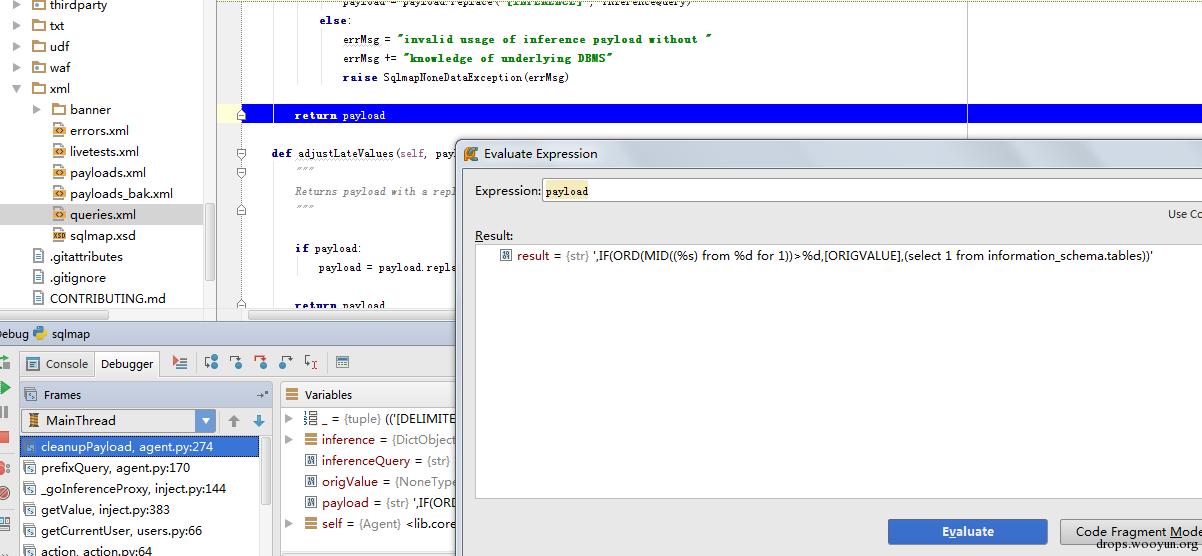Viewport: 1202px width, 556px height.
Task: Click Show Execution Point icon
Action: tap(180, 363)
